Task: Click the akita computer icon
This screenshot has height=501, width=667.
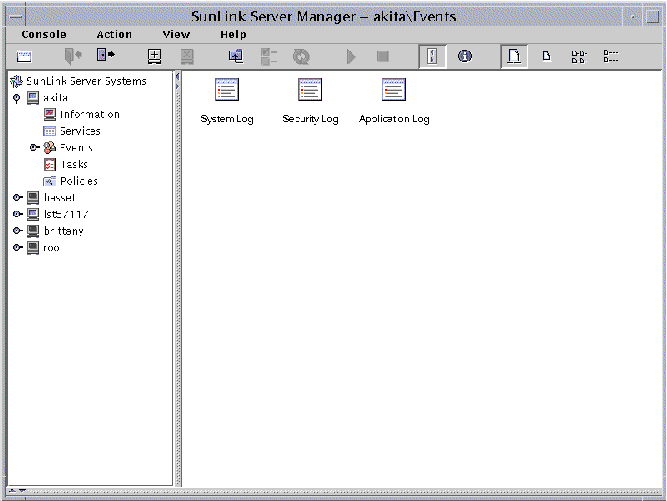Action: coord(33,98)
